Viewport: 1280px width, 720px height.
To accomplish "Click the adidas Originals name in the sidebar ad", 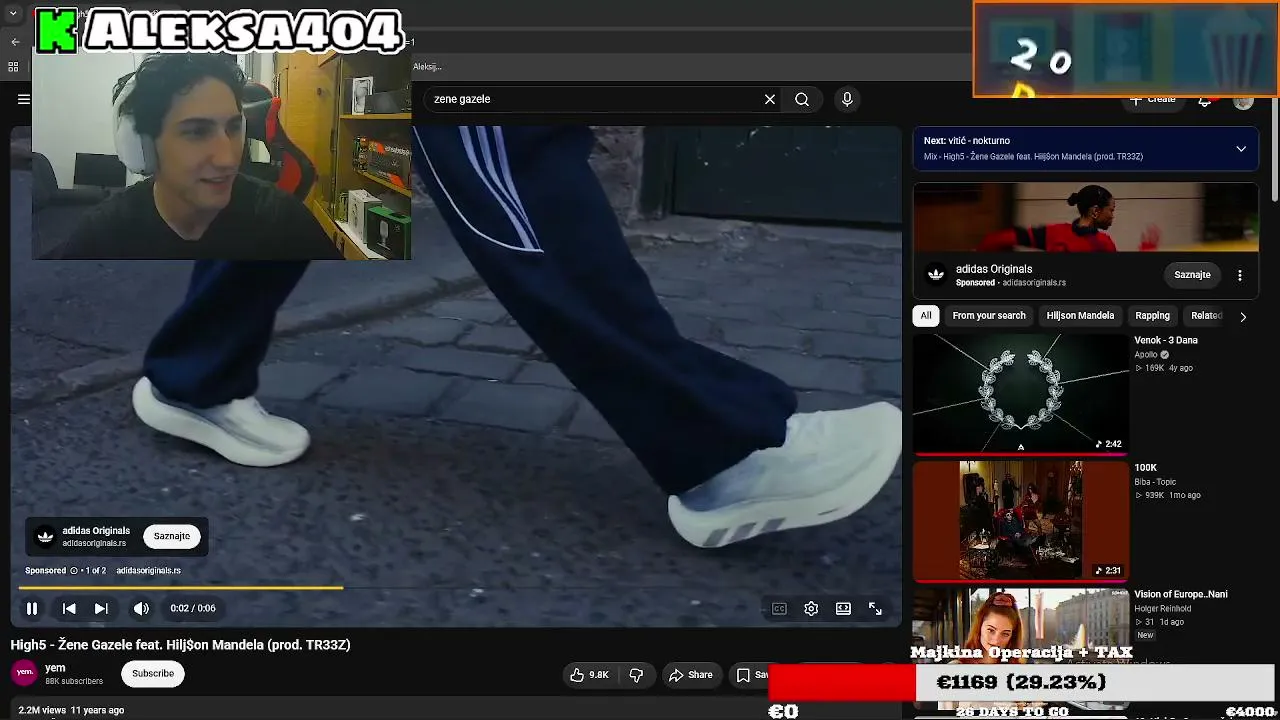I will click(x=994, y=269).
